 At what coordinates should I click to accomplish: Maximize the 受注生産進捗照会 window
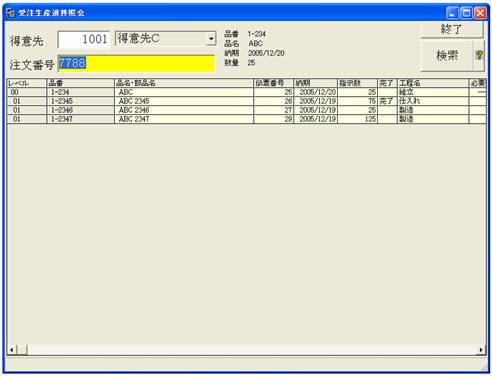click(x=466, y=13)
